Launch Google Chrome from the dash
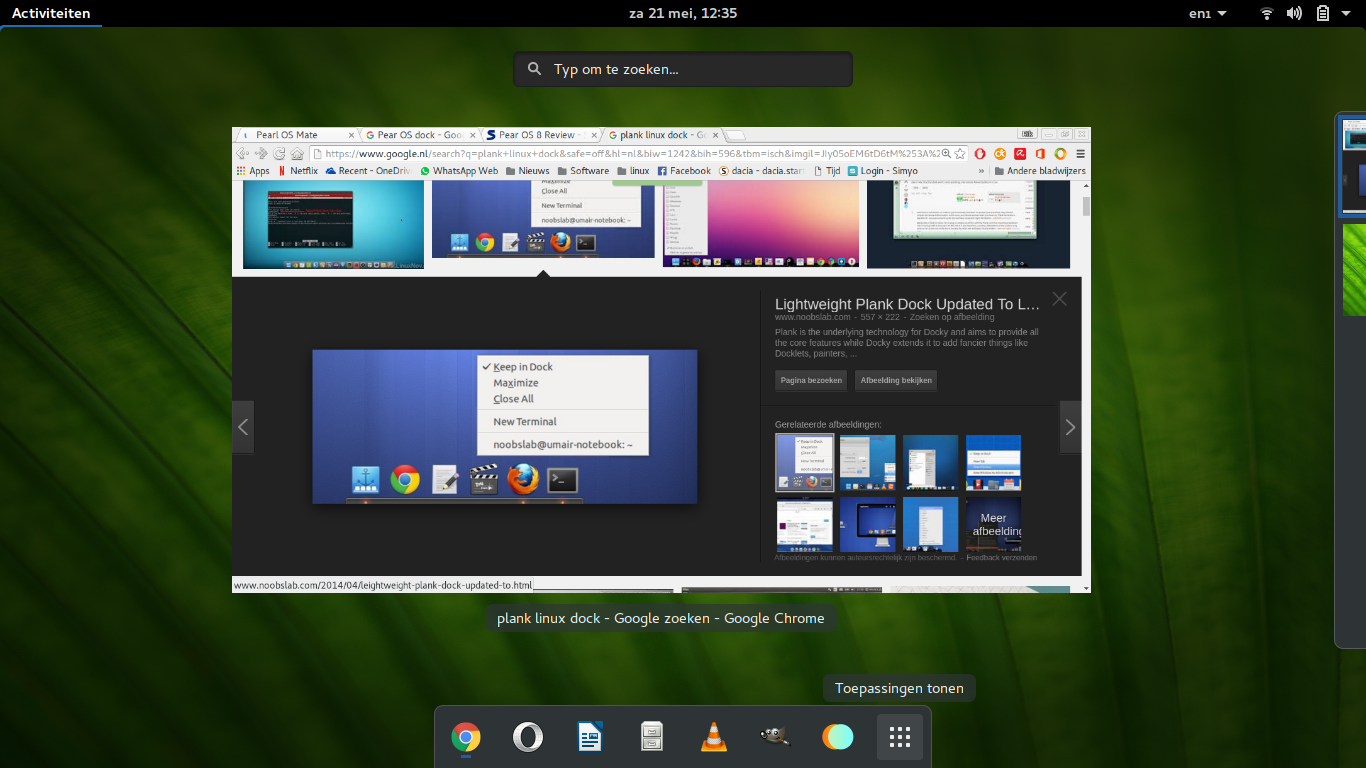Screen dimensions: 1366x768 [x=465, y=738]
